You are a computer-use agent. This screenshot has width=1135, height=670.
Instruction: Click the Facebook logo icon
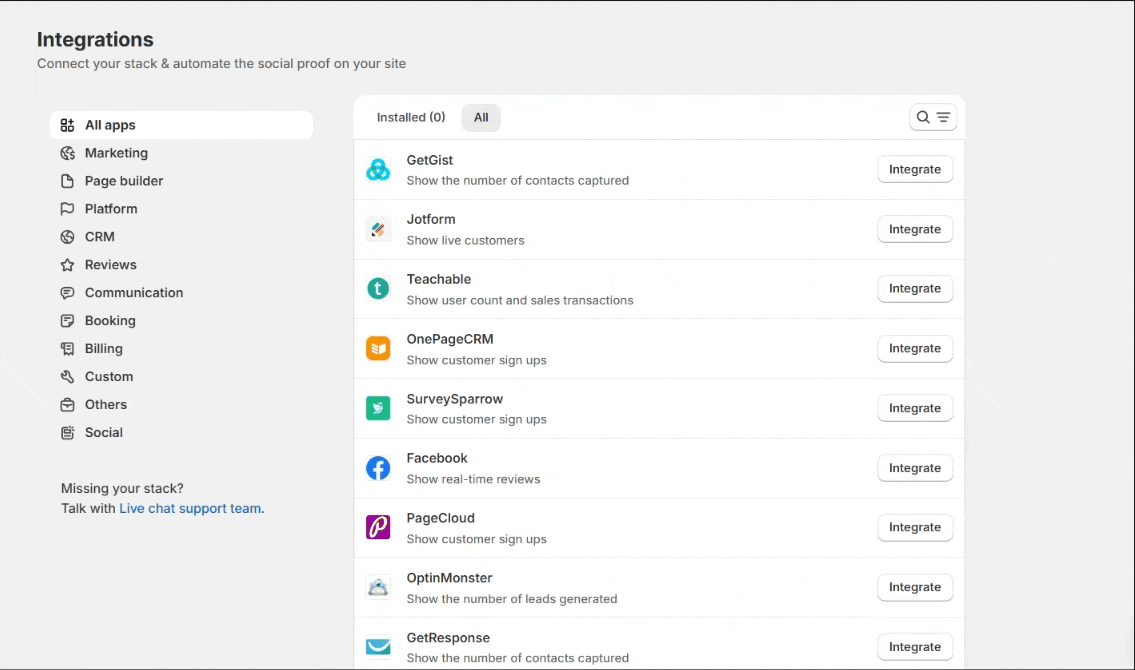point(378,468)
